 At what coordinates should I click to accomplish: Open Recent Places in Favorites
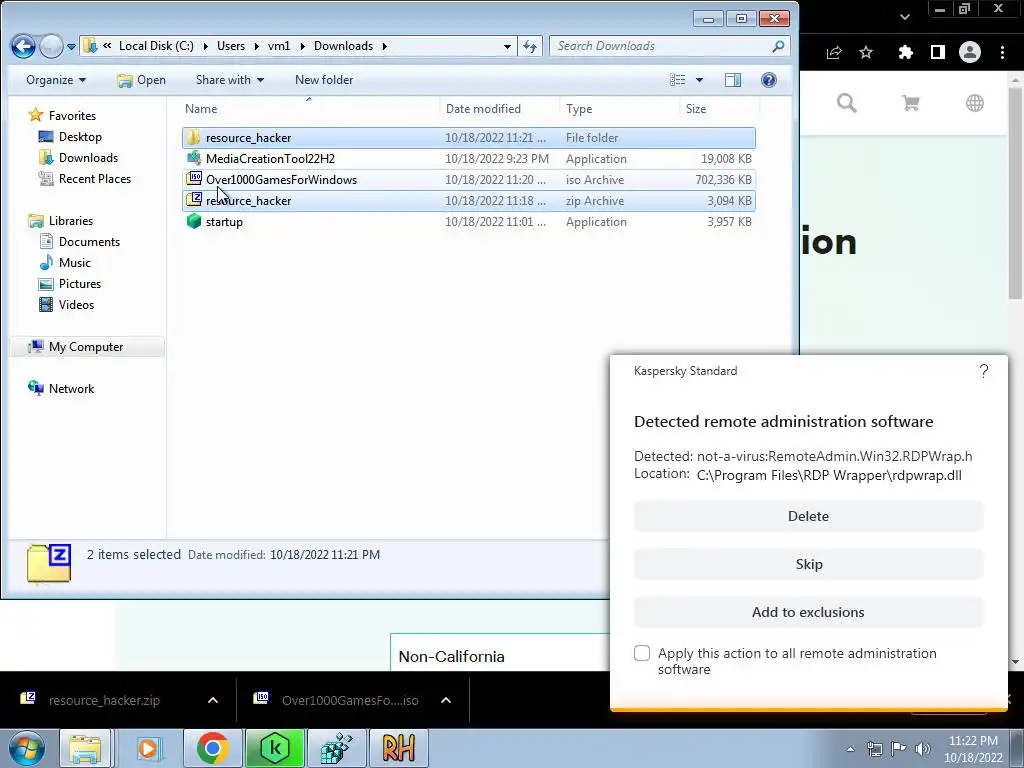(x=85, y=178)
